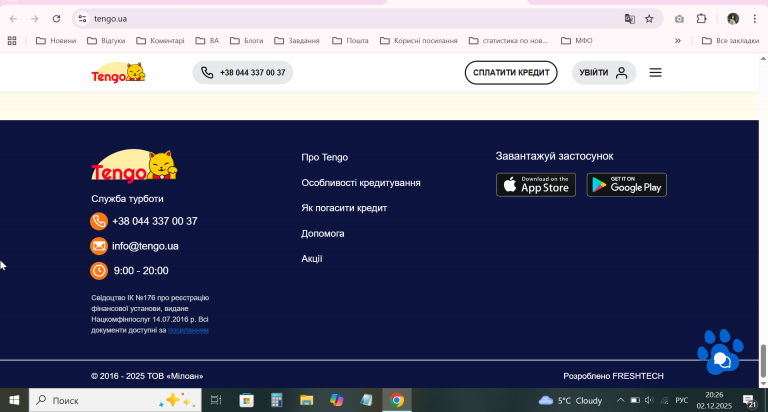Viewport: 768px width, 412px height.
Task: Reload the page with the refresh icon
Action: [x=56, y=19]
